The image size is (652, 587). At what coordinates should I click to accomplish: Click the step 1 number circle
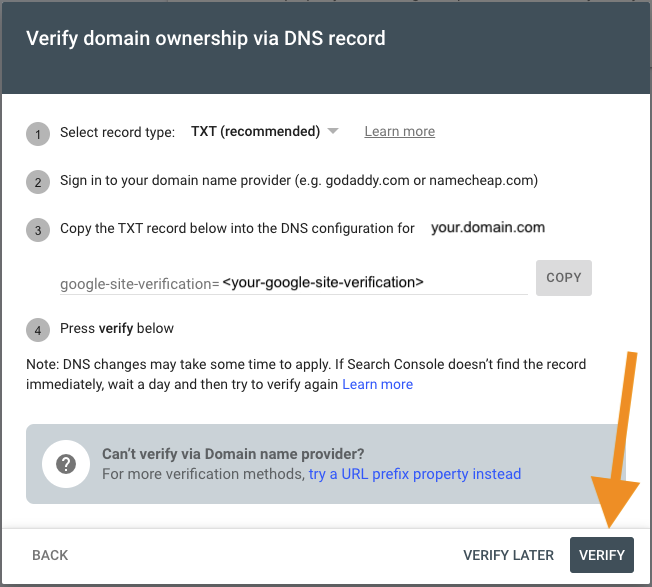(38, 134)
